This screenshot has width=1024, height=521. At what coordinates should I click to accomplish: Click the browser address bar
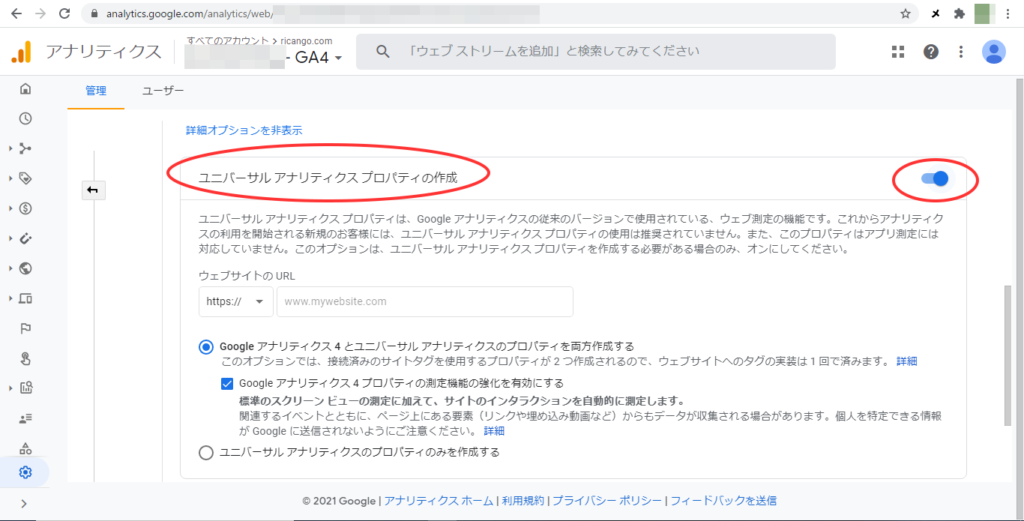point(500,13)
